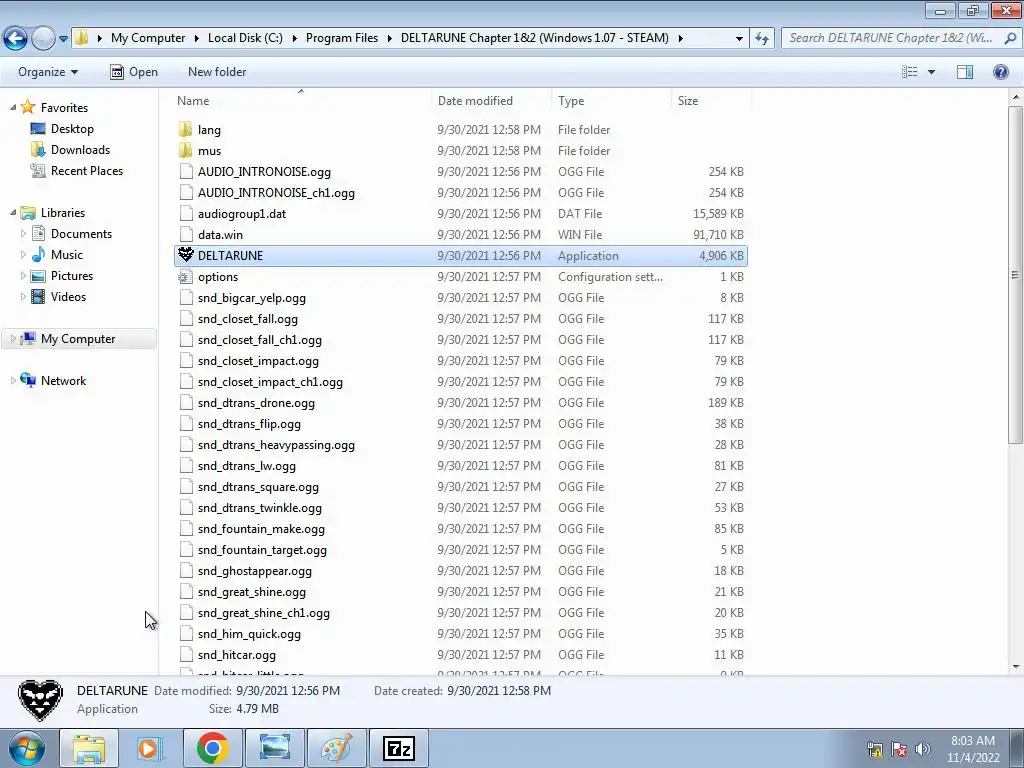Select the file snd_dtrans_drone.ogg
Viewport: 1024px width, 768px height.
point(256,403)
